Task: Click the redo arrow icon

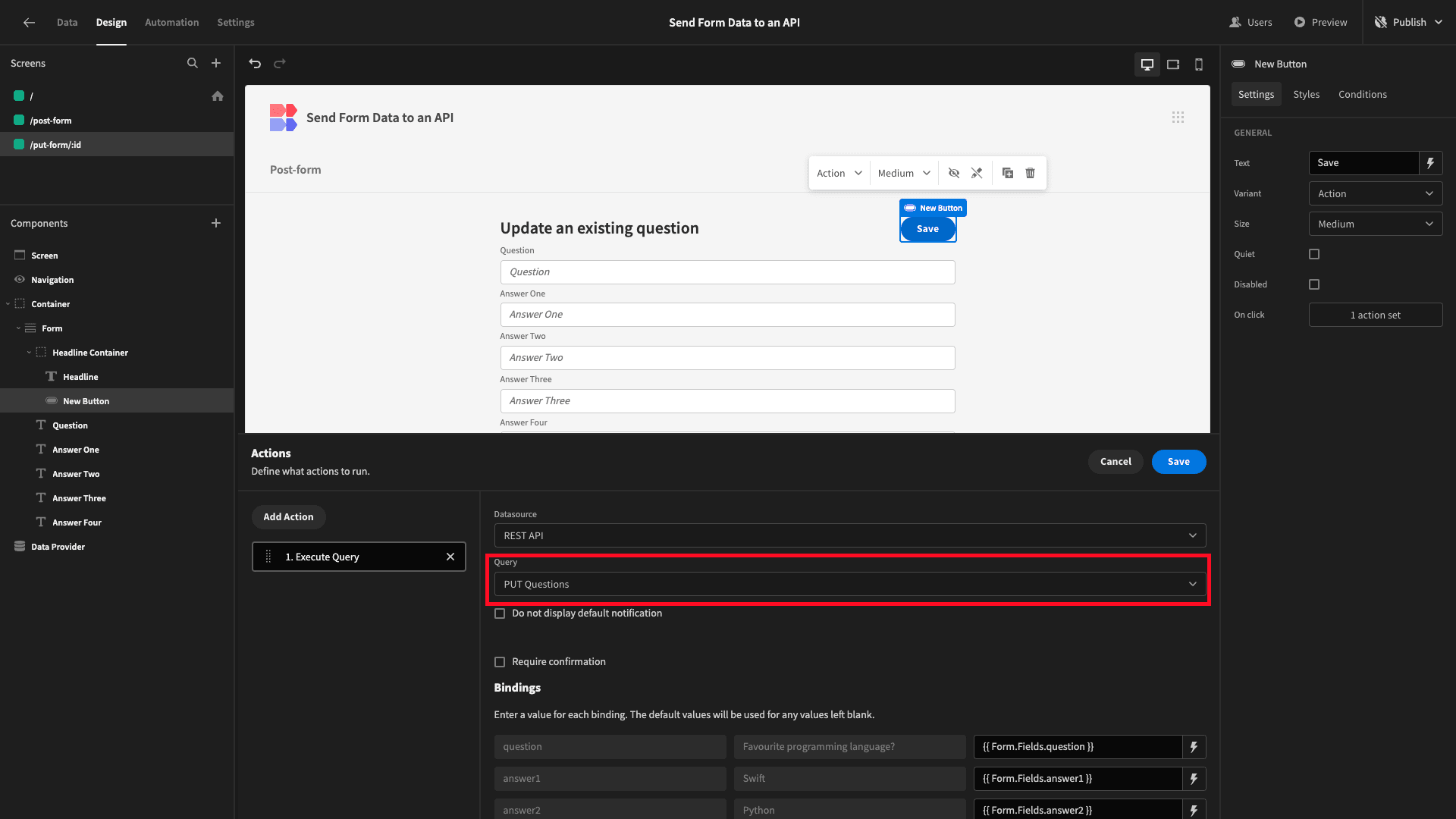Action: point(280,63)
